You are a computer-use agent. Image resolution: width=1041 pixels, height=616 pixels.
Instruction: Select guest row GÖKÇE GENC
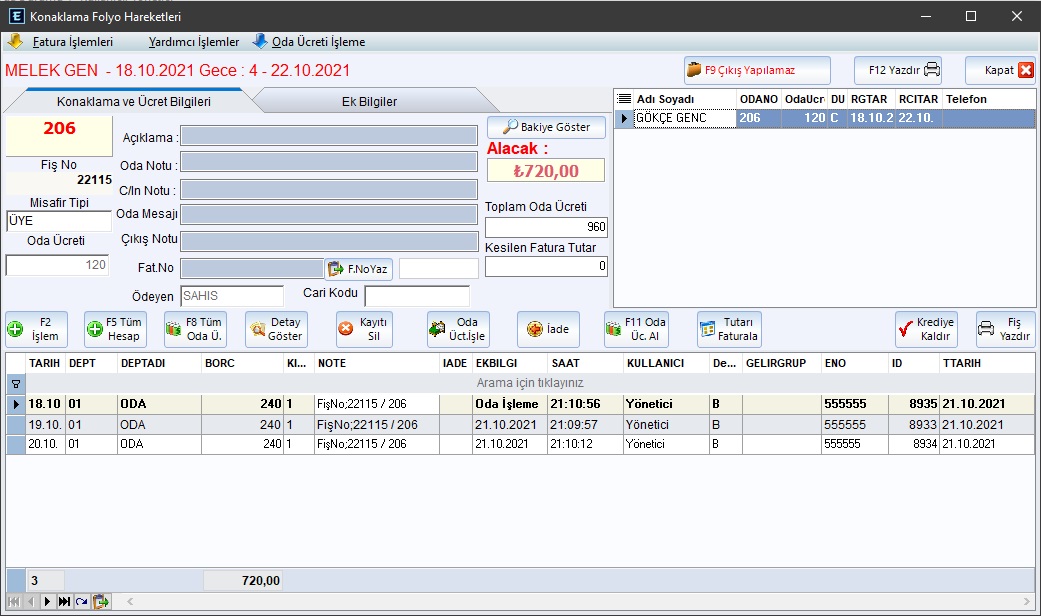(x=824, y=118)
